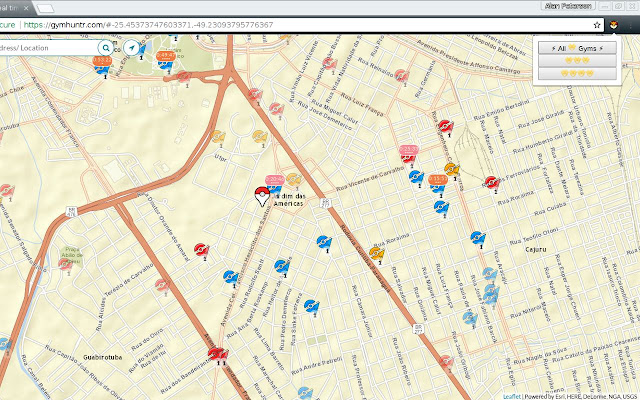Open the Leaflet attribution link

511,396
